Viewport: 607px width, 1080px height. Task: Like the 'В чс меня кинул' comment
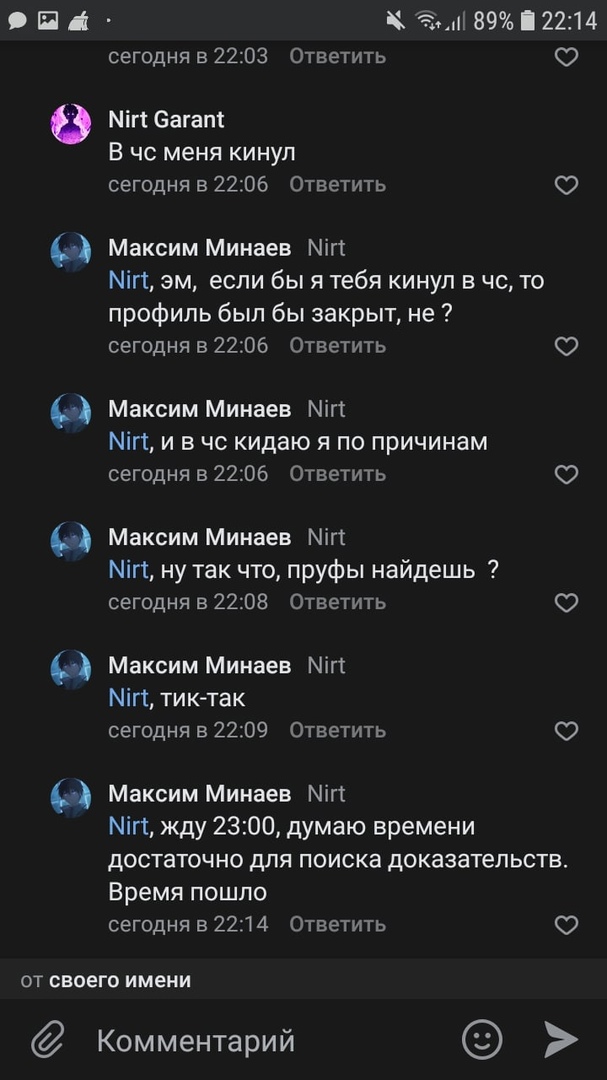566,185
